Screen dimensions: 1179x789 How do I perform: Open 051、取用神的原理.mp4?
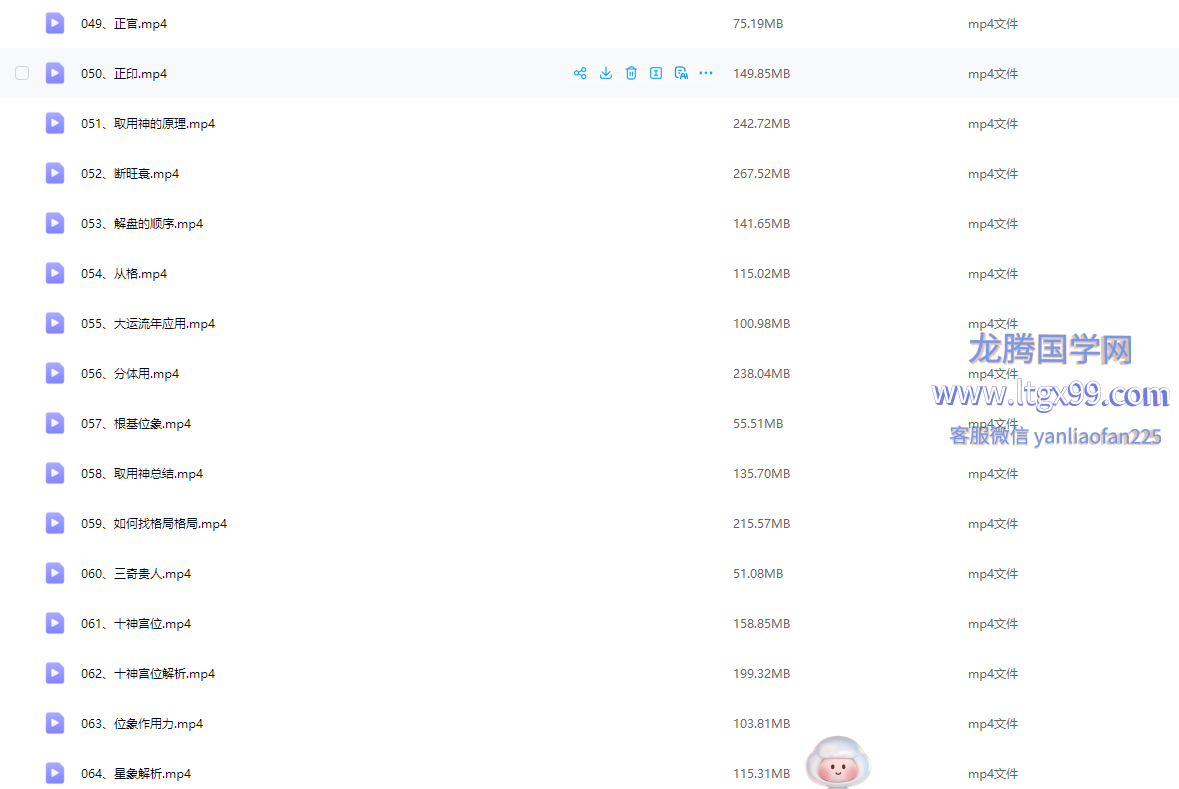pyautogui.click(x=148, y=124)
